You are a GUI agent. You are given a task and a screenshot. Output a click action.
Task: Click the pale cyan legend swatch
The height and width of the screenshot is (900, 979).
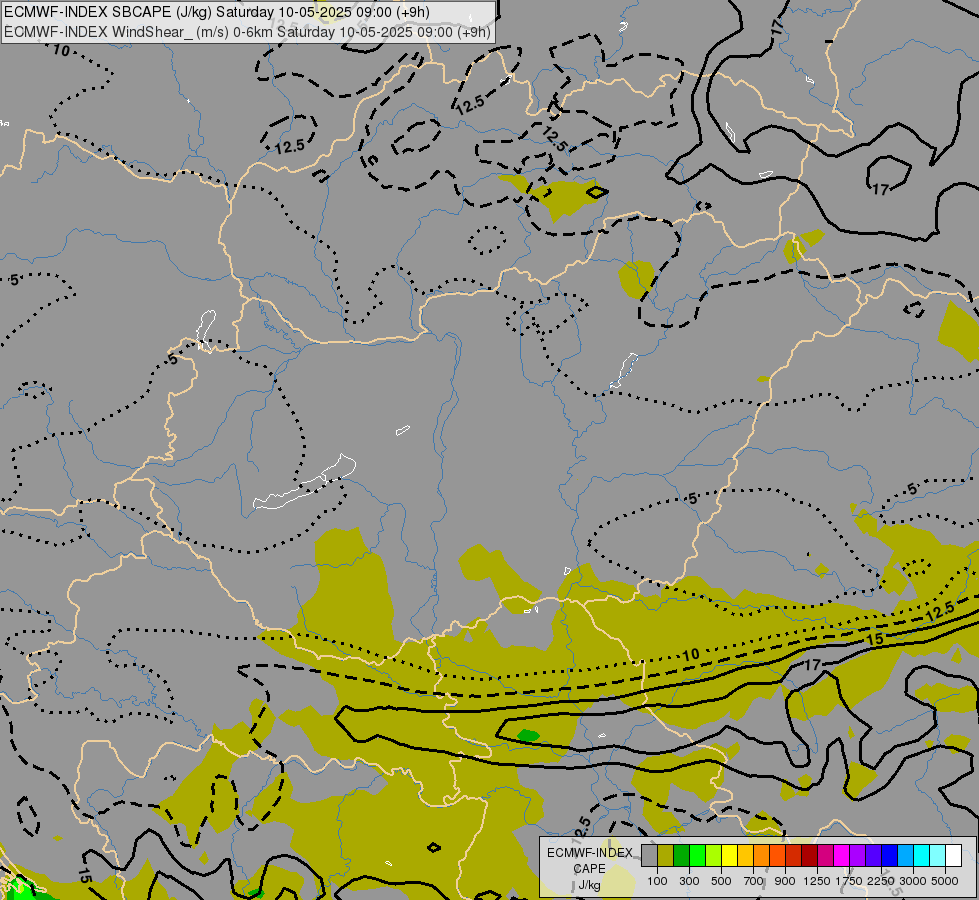point(938,855)
